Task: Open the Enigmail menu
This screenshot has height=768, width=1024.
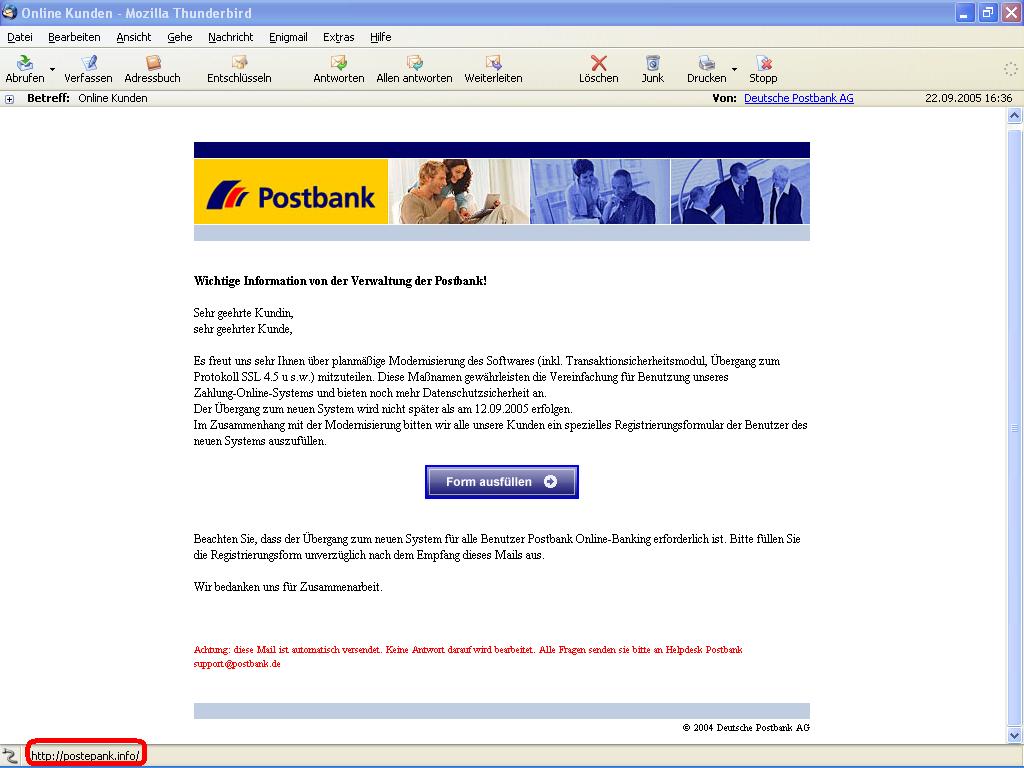Action: [x=288, y=37]
